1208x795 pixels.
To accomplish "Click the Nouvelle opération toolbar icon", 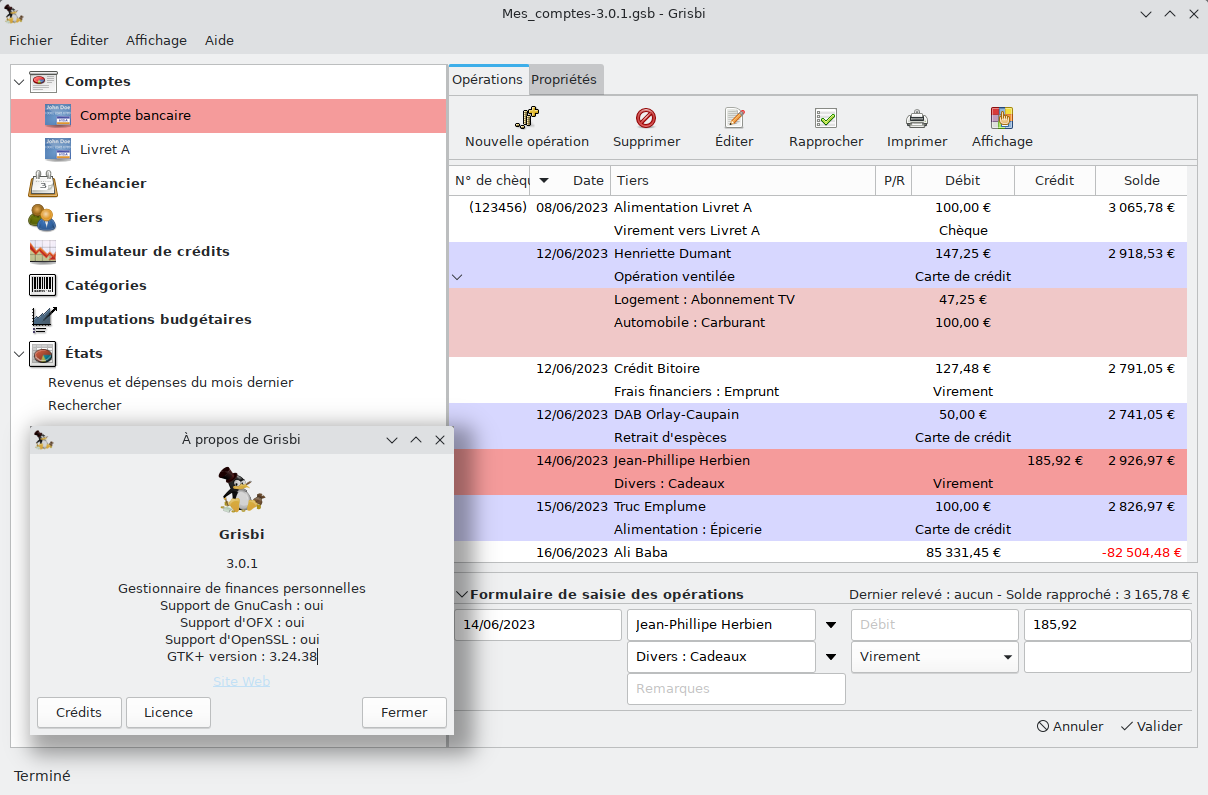I will pyautogui.click(x=527, y=118).
